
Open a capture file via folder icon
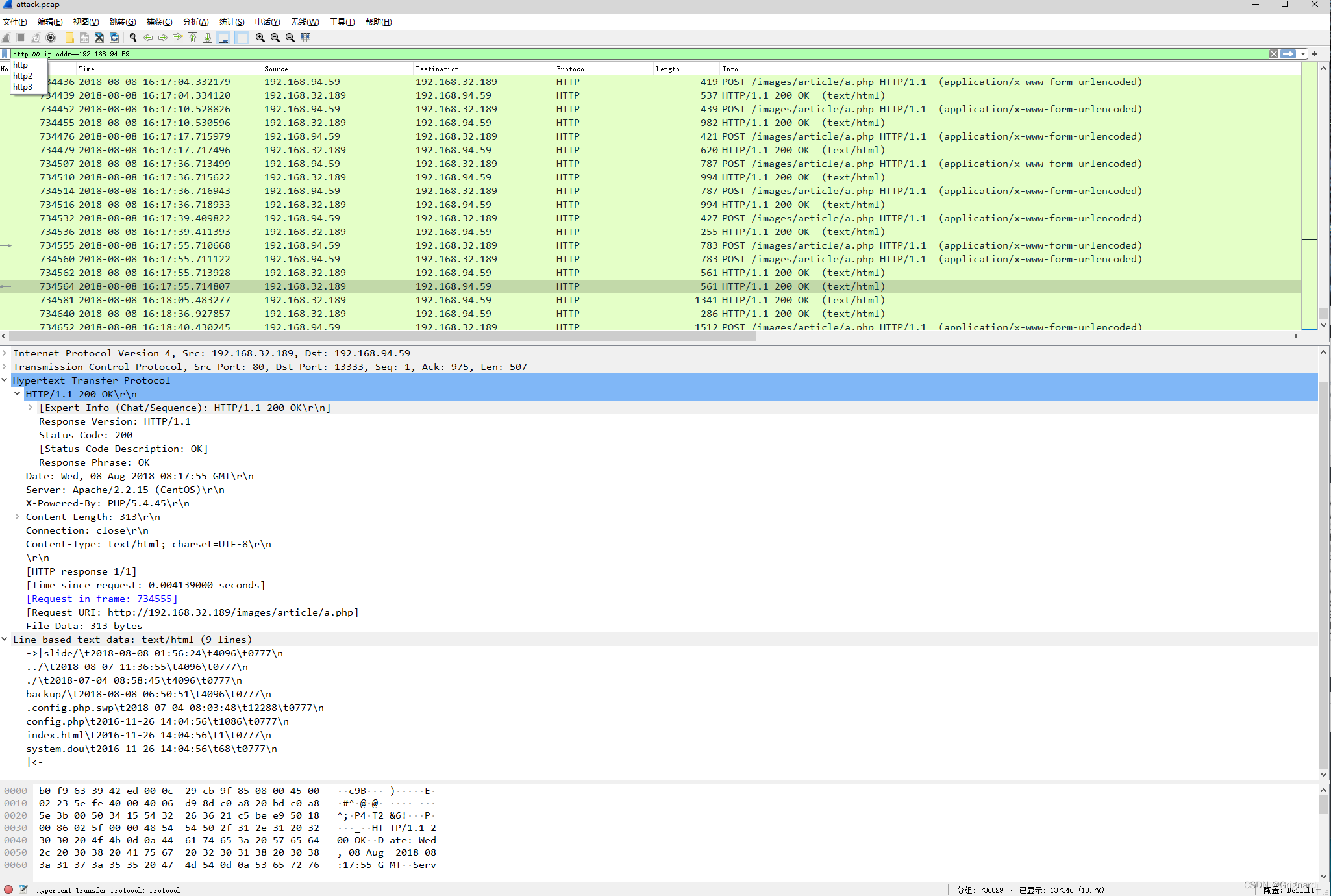[69, 38]
